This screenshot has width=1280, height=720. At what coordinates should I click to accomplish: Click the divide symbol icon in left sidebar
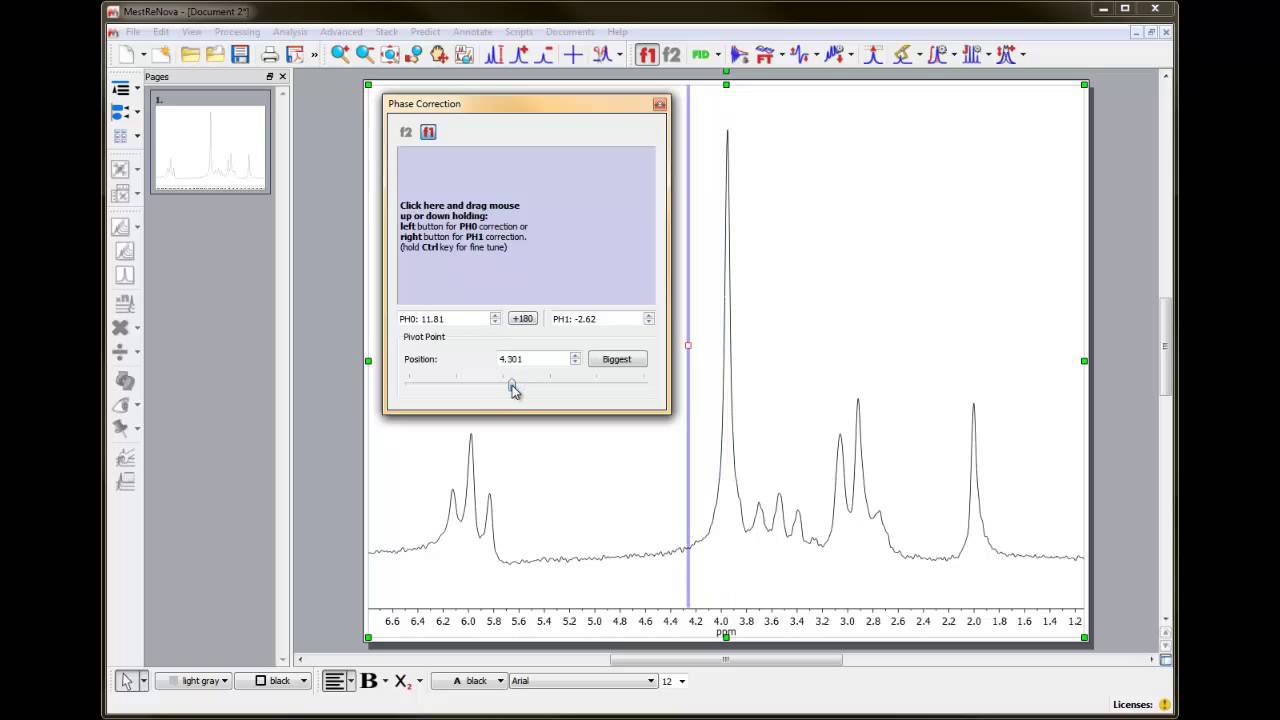(120, 352)
